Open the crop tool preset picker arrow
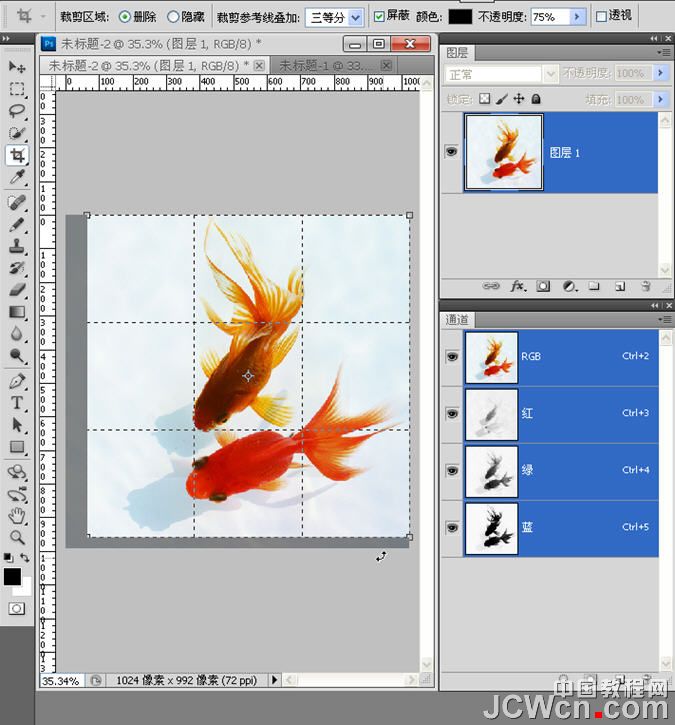The image size is (675, 725). click(x=43, y=17)
